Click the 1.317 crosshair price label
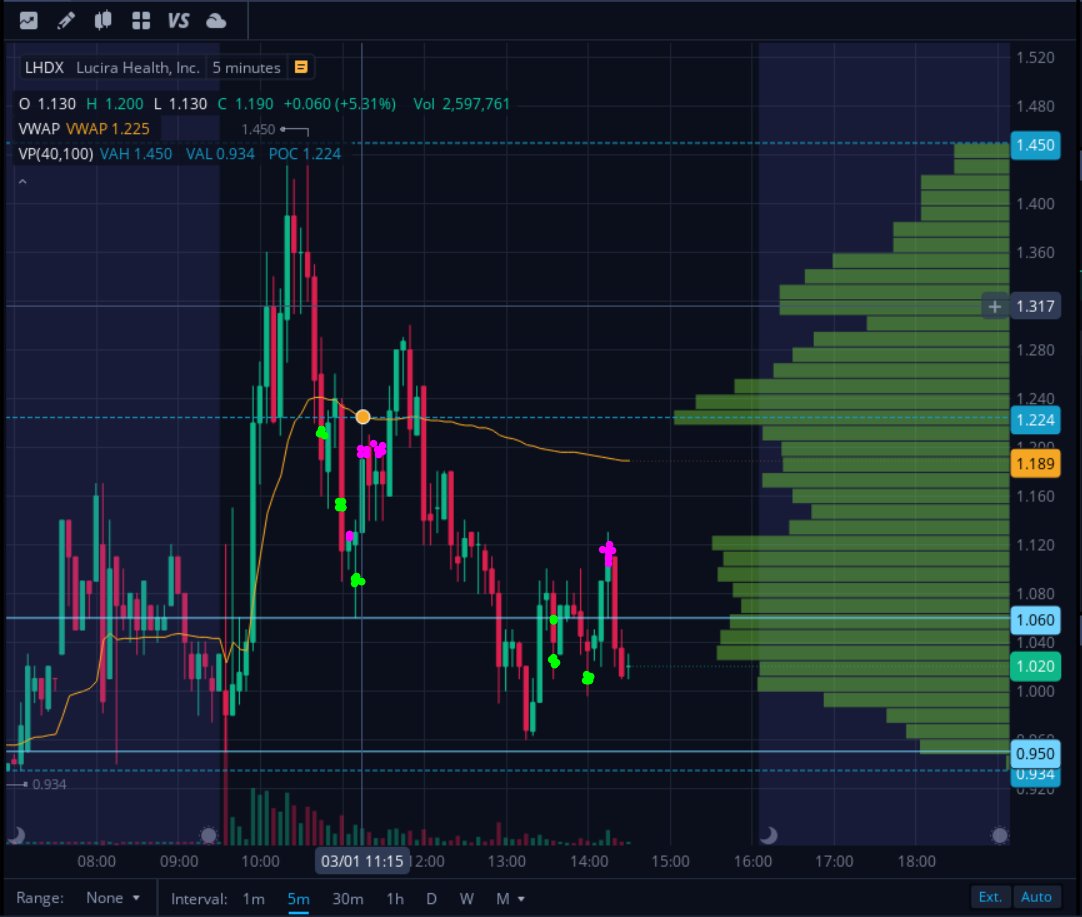The height and width of the screenshot is (917, 1082). coord(1035,306)
